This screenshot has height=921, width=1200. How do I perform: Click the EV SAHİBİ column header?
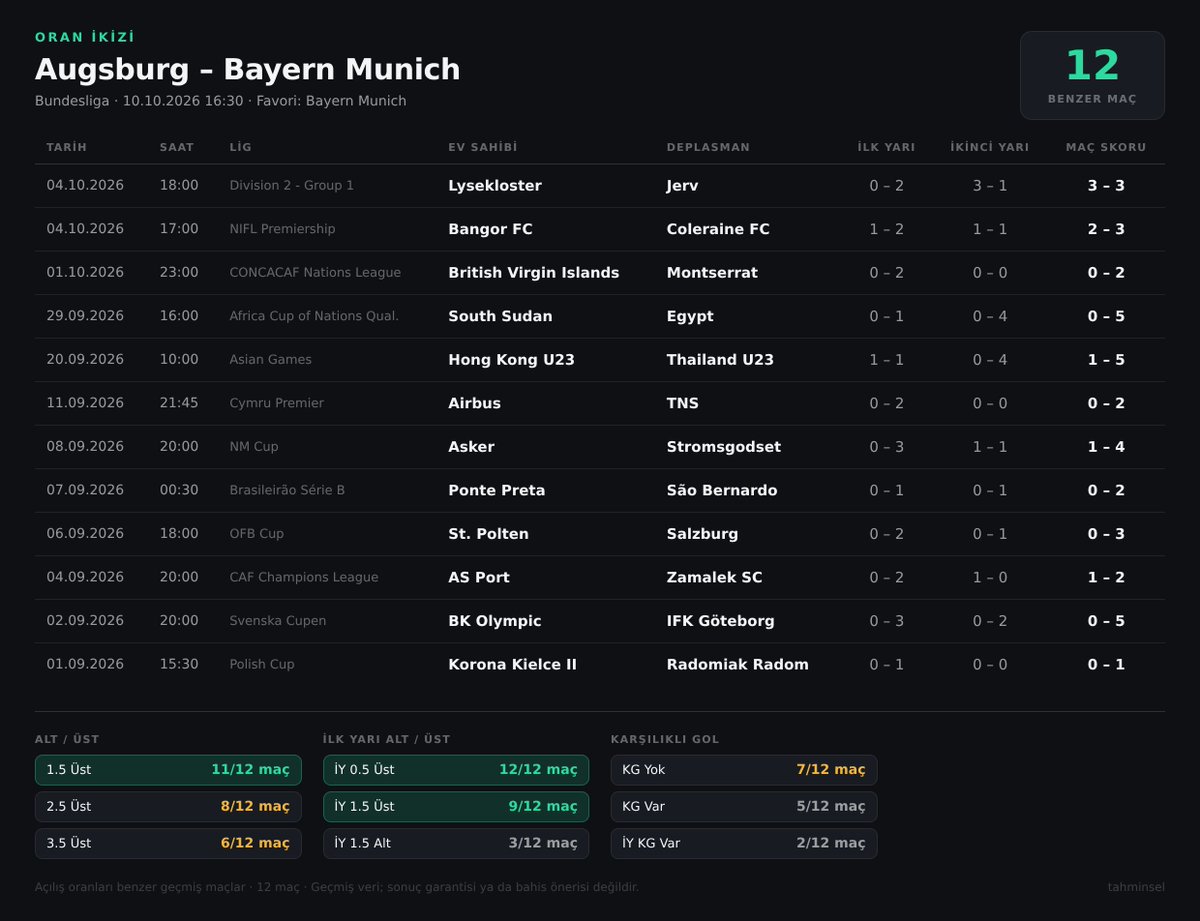click(483, 147)
